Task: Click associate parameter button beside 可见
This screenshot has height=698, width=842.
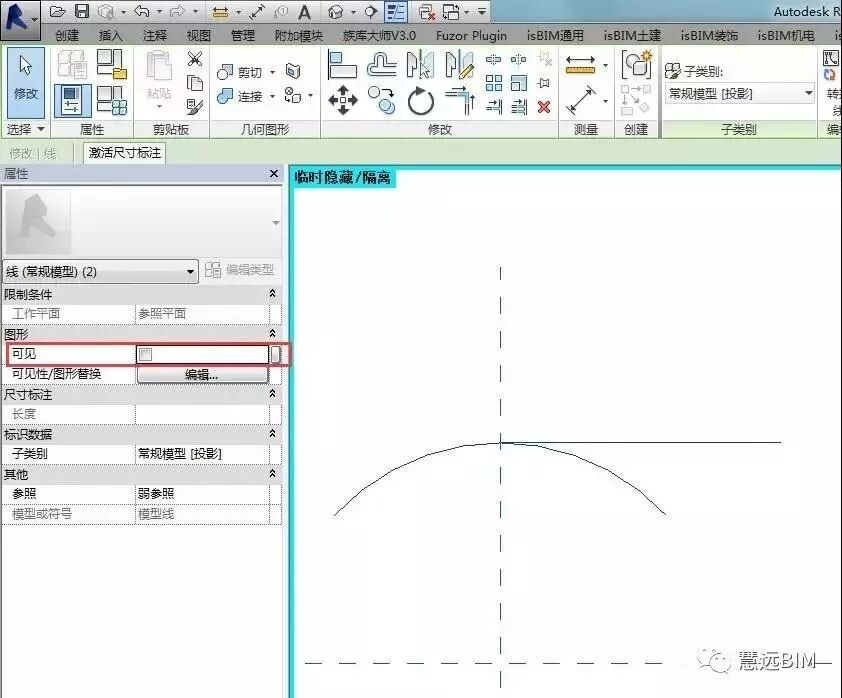Action: [x=275, y=354]
